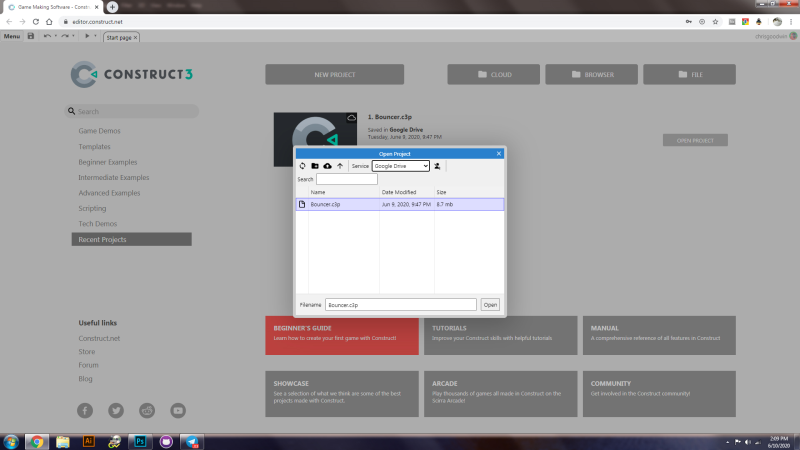Screen dimensions: 800x450
Task: Open Illustrator from the taskbar
Action: click(88, 441)
